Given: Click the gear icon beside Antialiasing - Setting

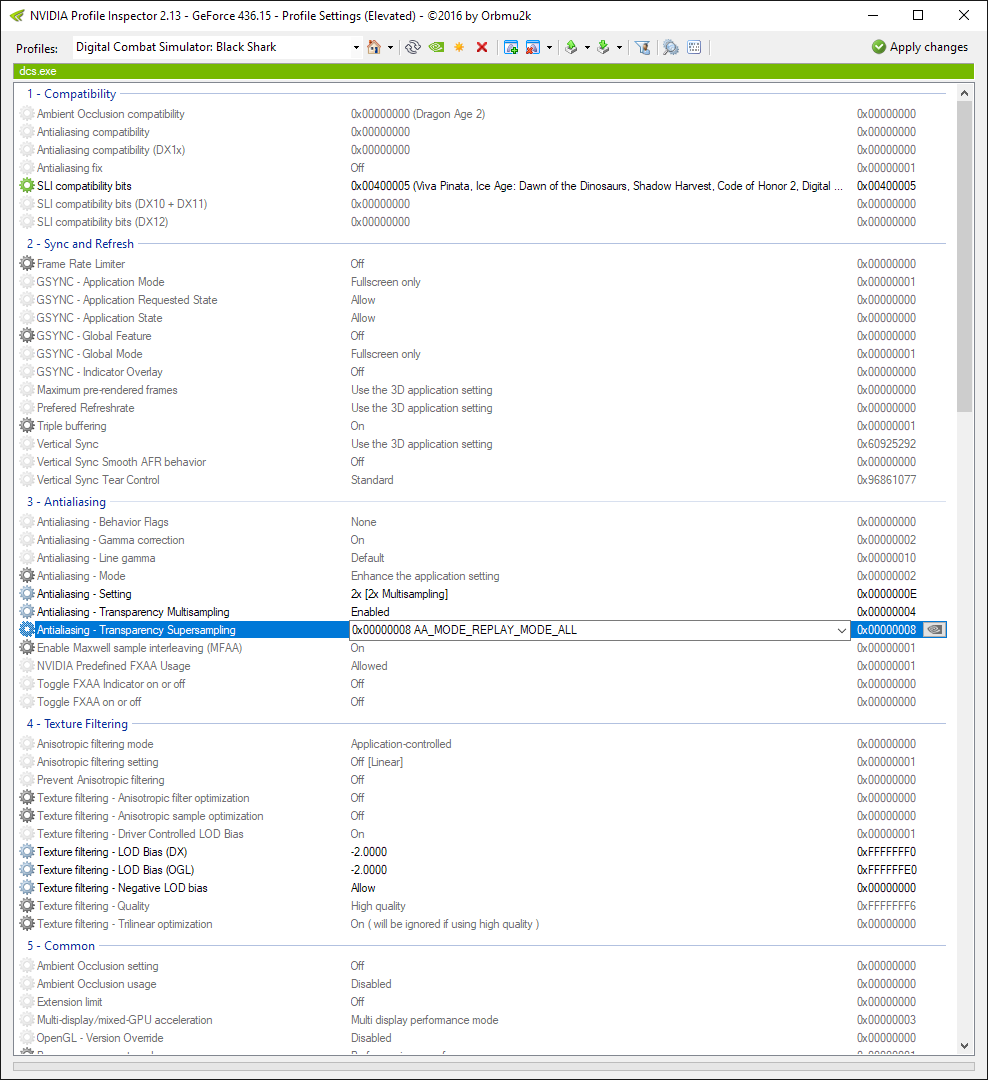Looking at the screenshot, I should pos(27,594).
